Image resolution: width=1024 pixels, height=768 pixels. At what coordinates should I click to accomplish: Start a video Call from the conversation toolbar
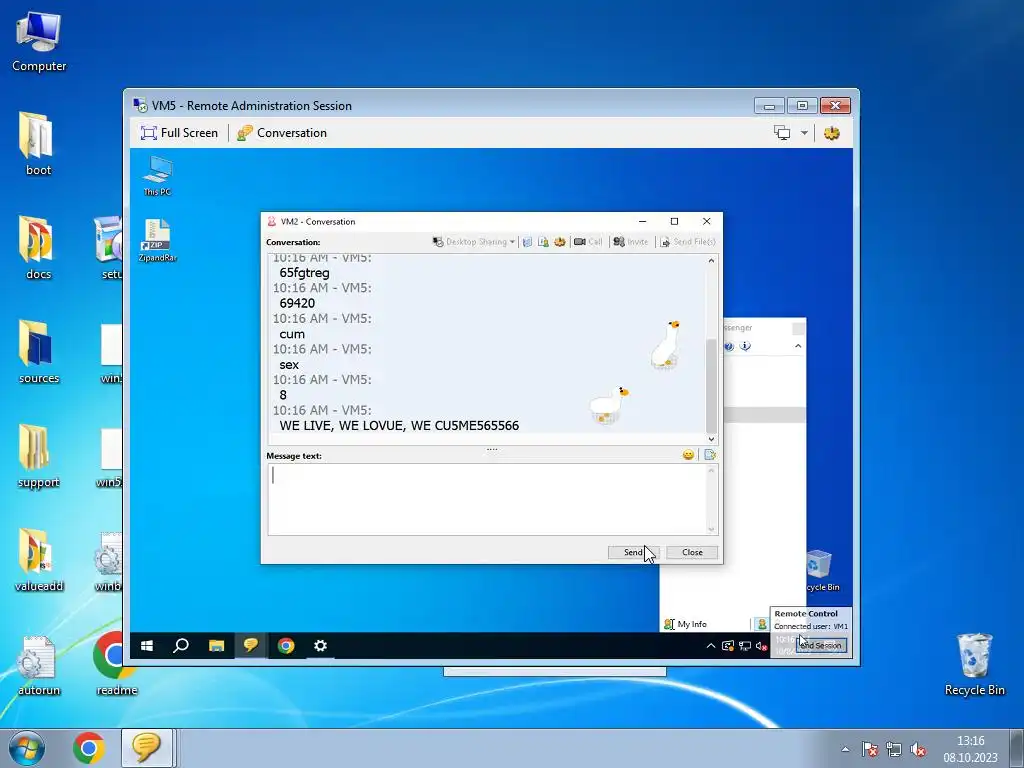(588, 242)
